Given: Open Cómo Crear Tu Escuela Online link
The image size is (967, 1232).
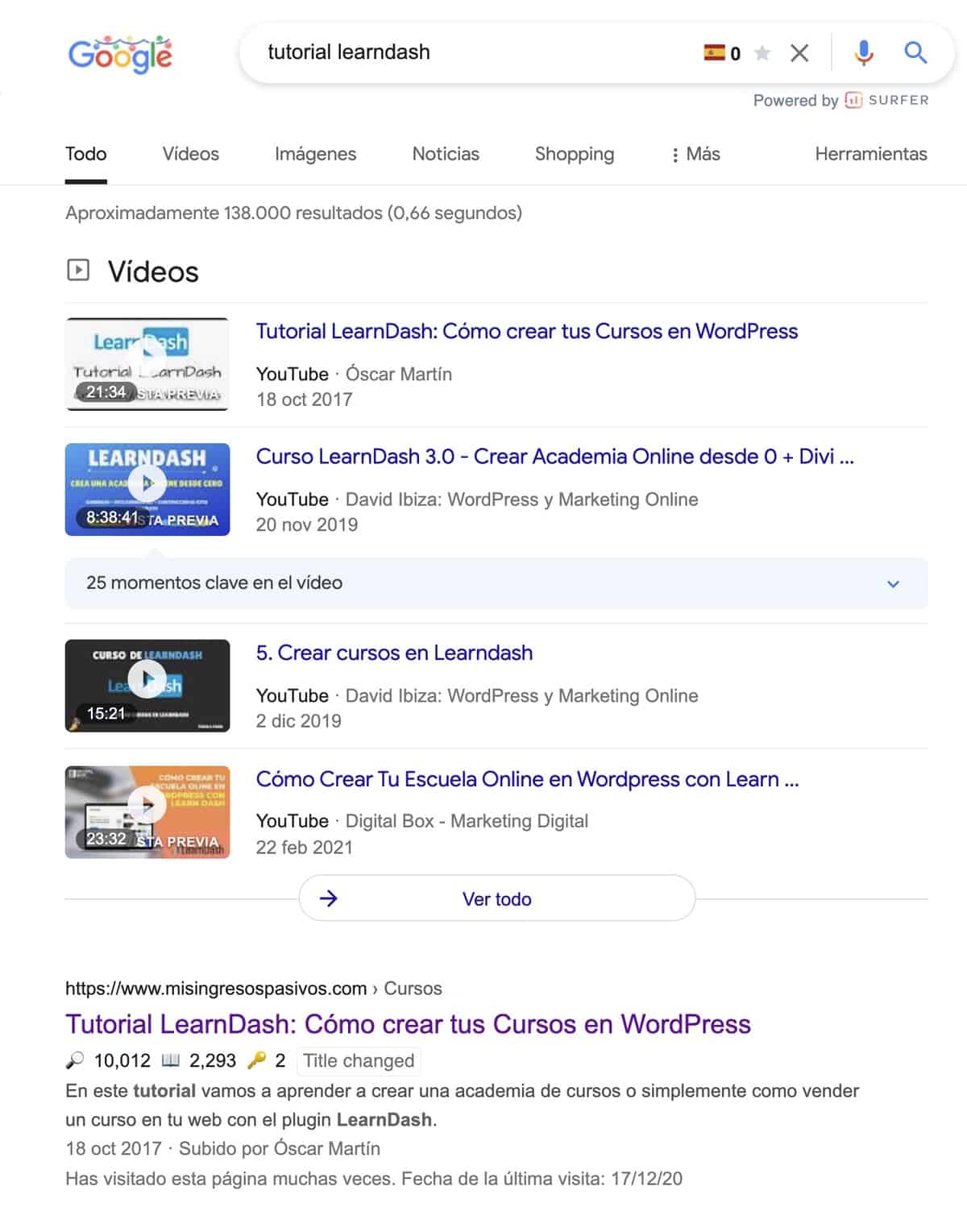Looking at the screenshot, I should (x=527, y=779).
